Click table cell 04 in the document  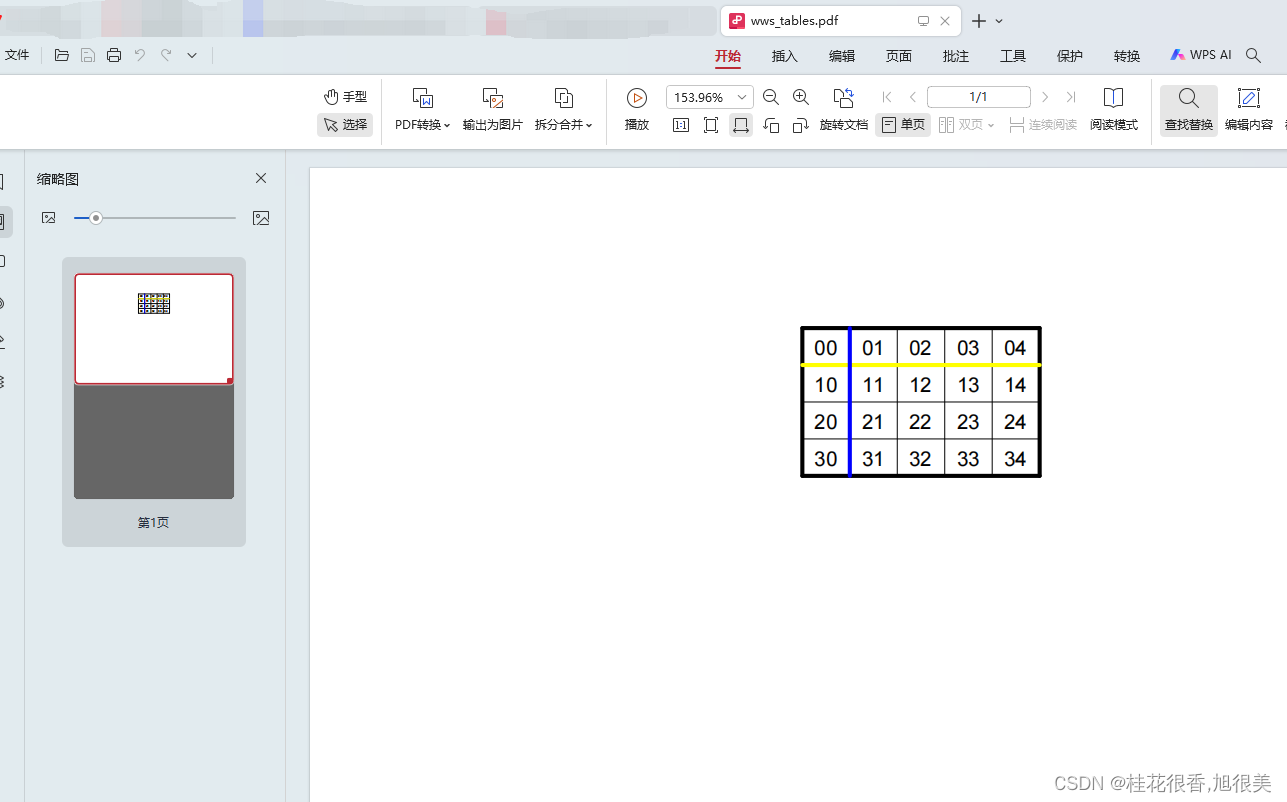[1015, 348]
